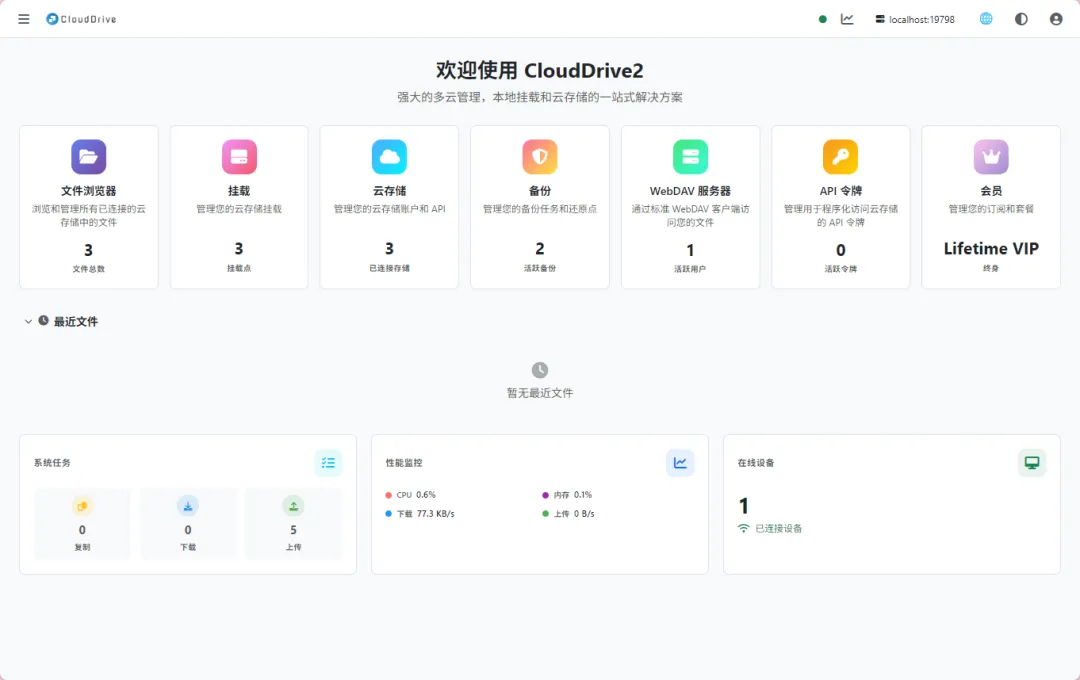Open the 文件浏览器 folder icon
The width and height of the screenshot is (1080, 680).
click(x=89, y=157)
